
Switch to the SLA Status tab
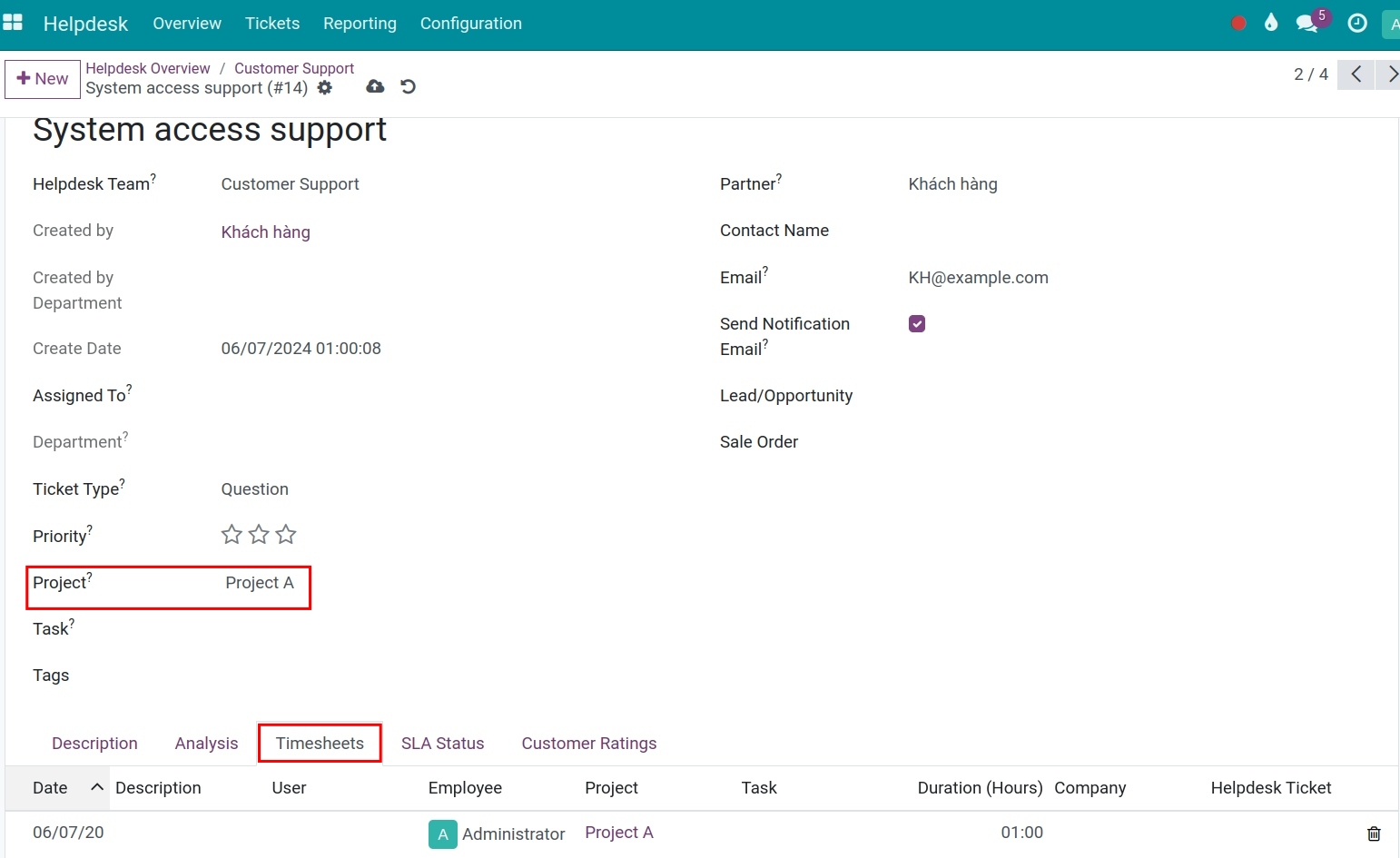tap(443, 744)
